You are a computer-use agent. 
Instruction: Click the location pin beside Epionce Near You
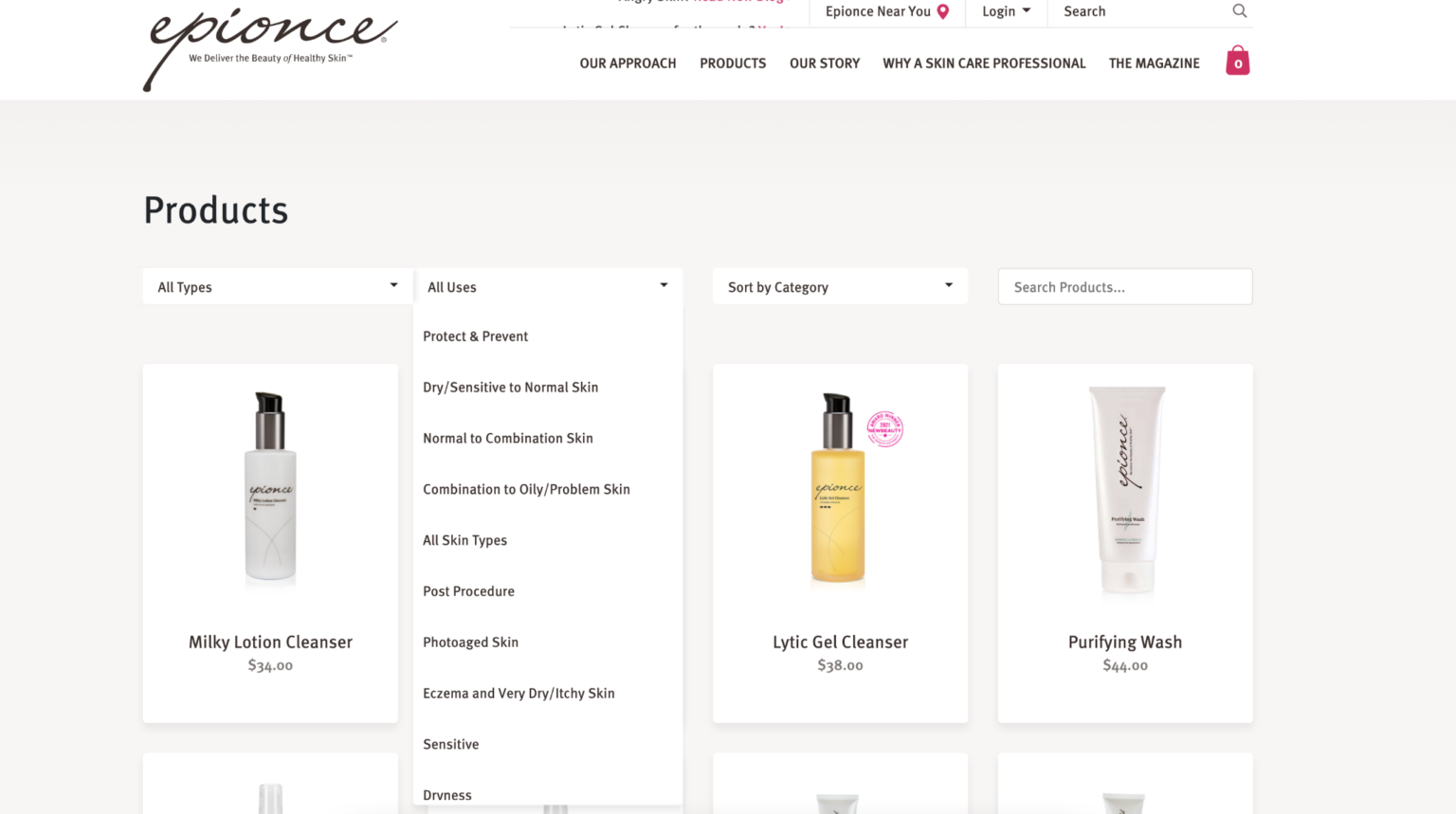pos(942,10)
